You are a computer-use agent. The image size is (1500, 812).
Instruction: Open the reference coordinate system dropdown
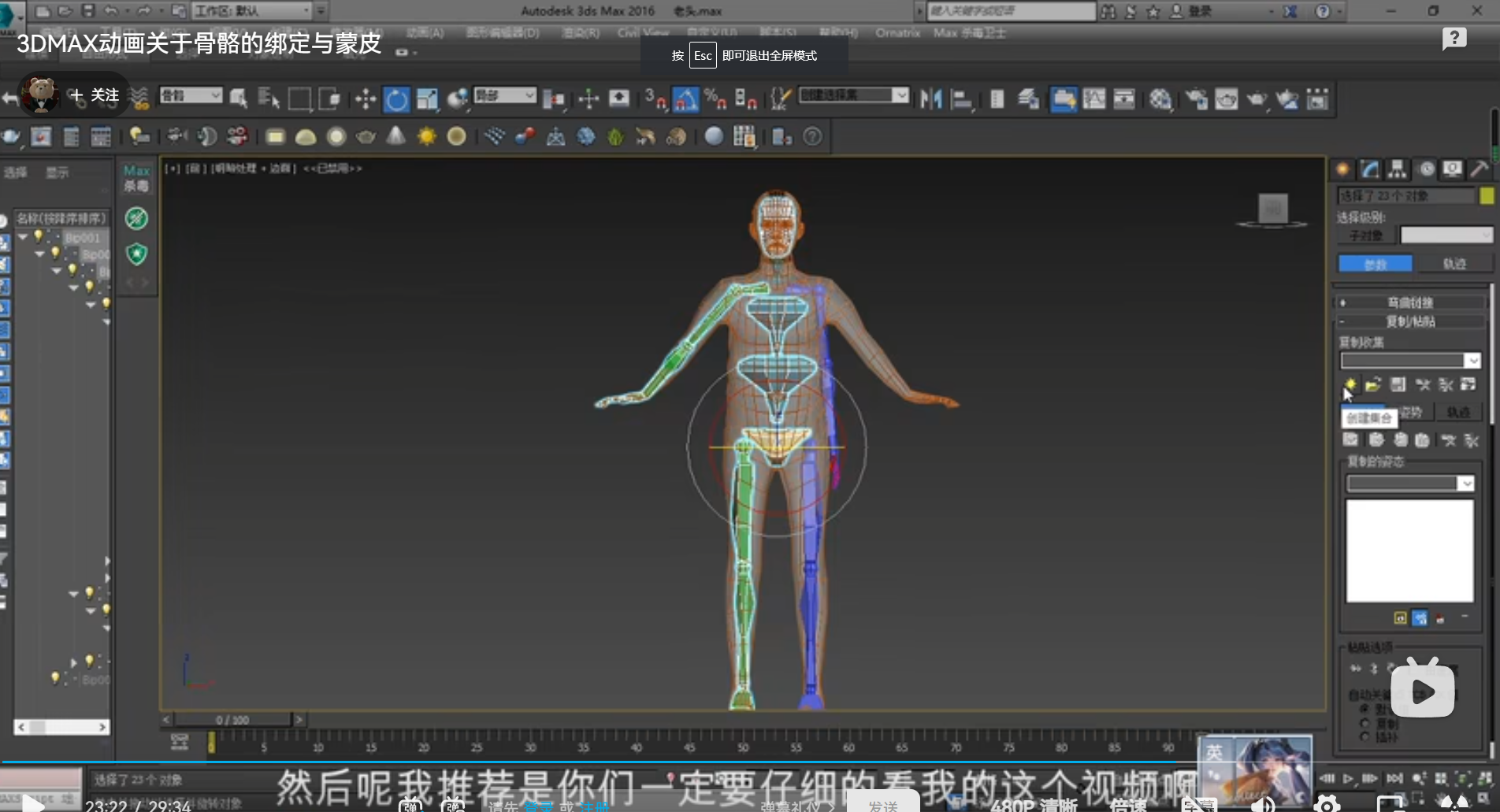click(x=504, y=95)
